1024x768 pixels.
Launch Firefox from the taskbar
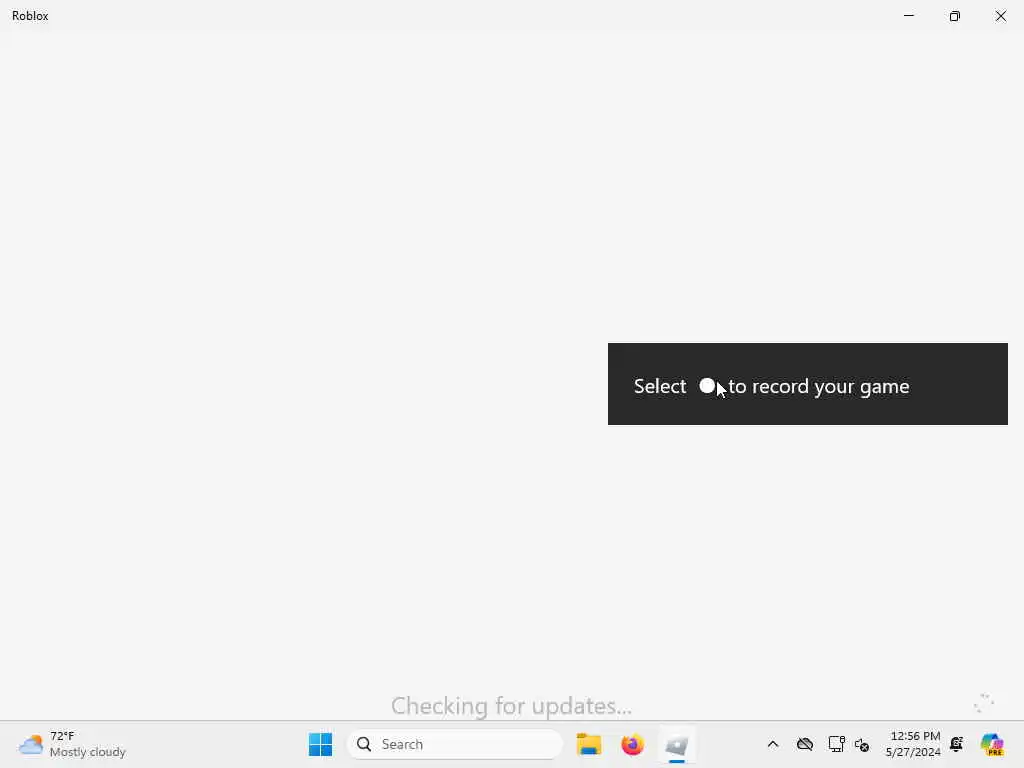click(x=632, y=744)
